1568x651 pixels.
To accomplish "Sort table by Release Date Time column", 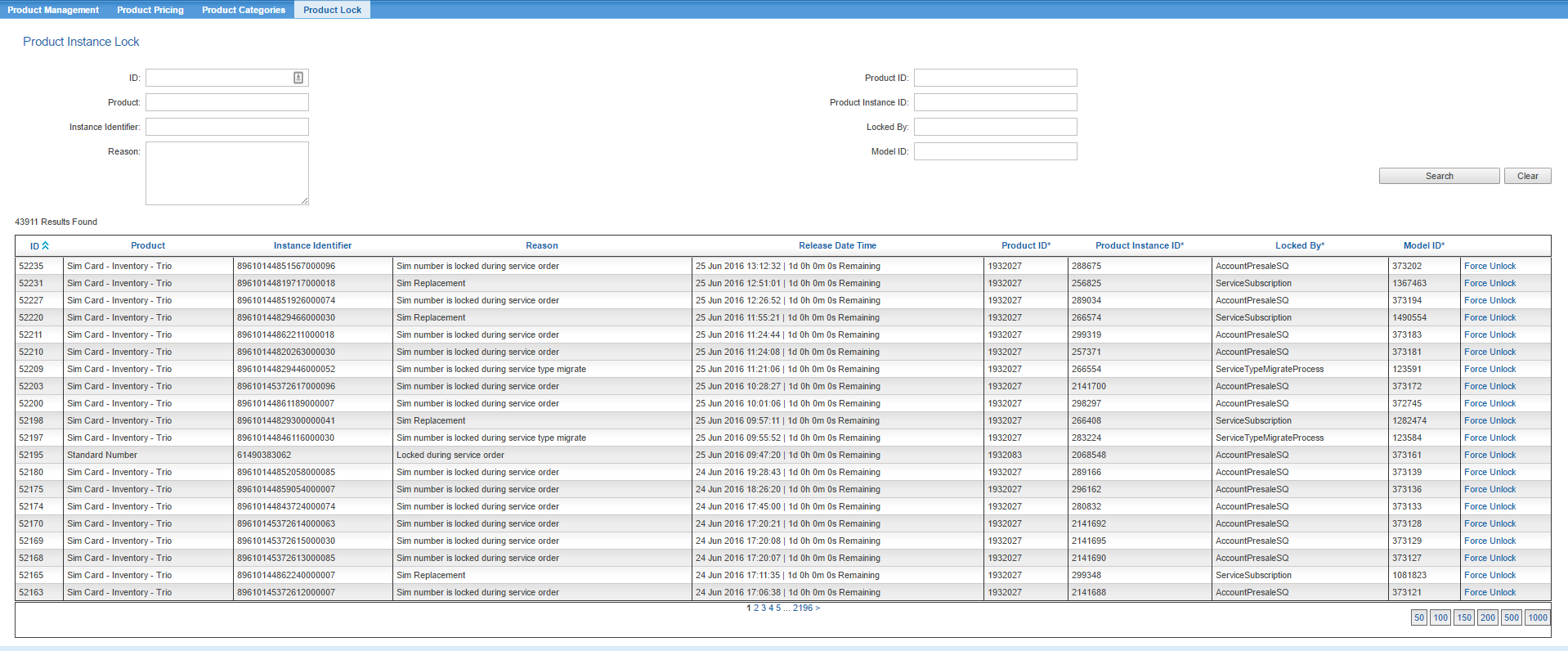I will (x=837, y=245).
